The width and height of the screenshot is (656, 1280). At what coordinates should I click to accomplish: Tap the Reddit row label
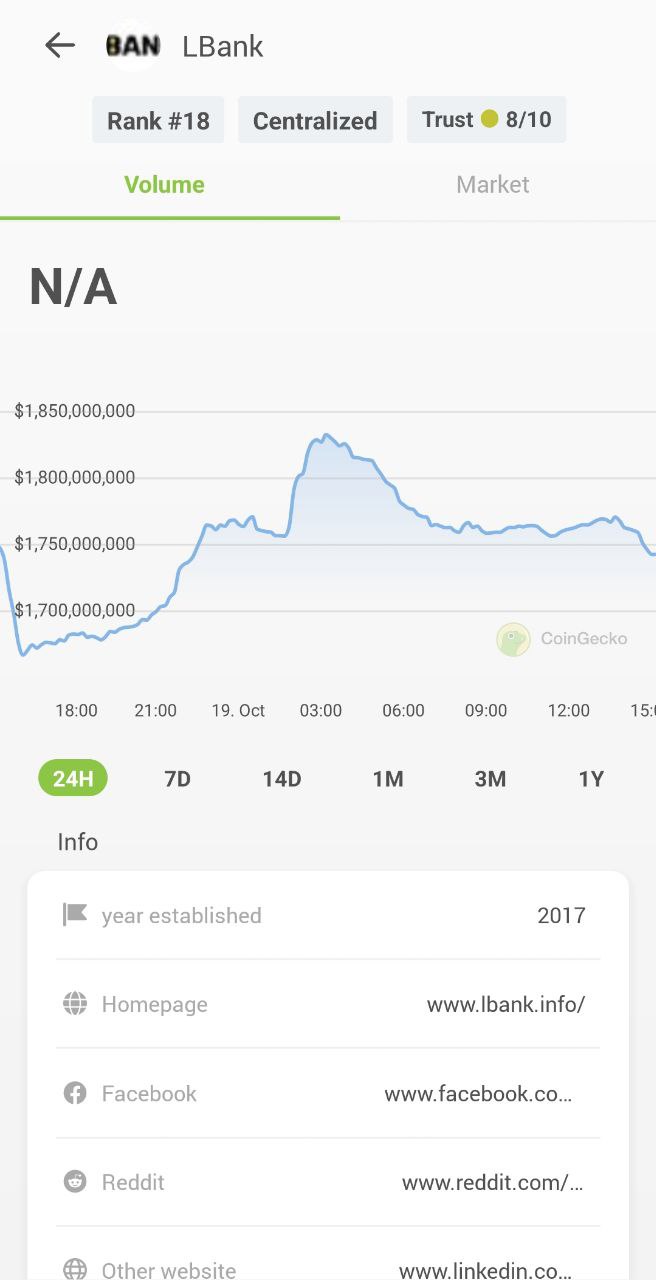(x=133, y=1182)
